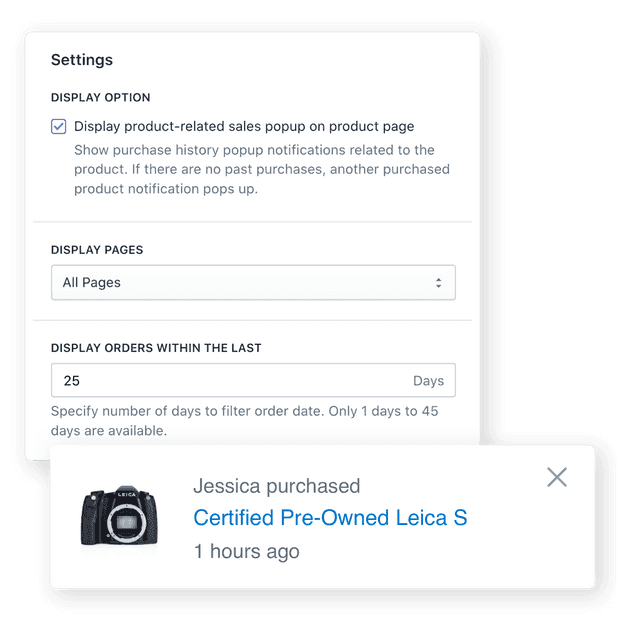This screenshot has height=620, width=620.
Task: Open the Certified Pre-Owned Leica S link
Action: point(330,518)
